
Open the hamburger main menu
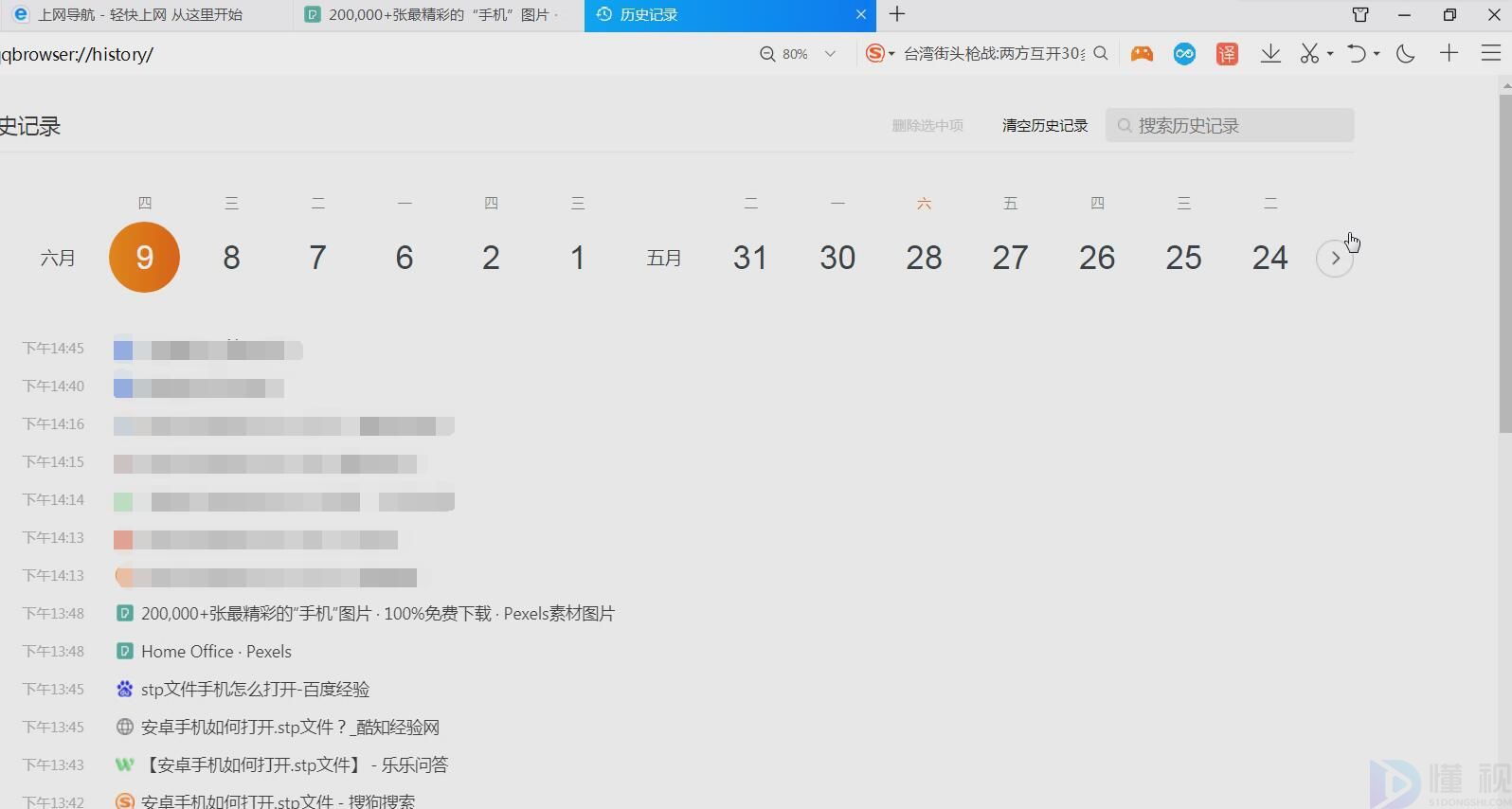[1491, 53]
